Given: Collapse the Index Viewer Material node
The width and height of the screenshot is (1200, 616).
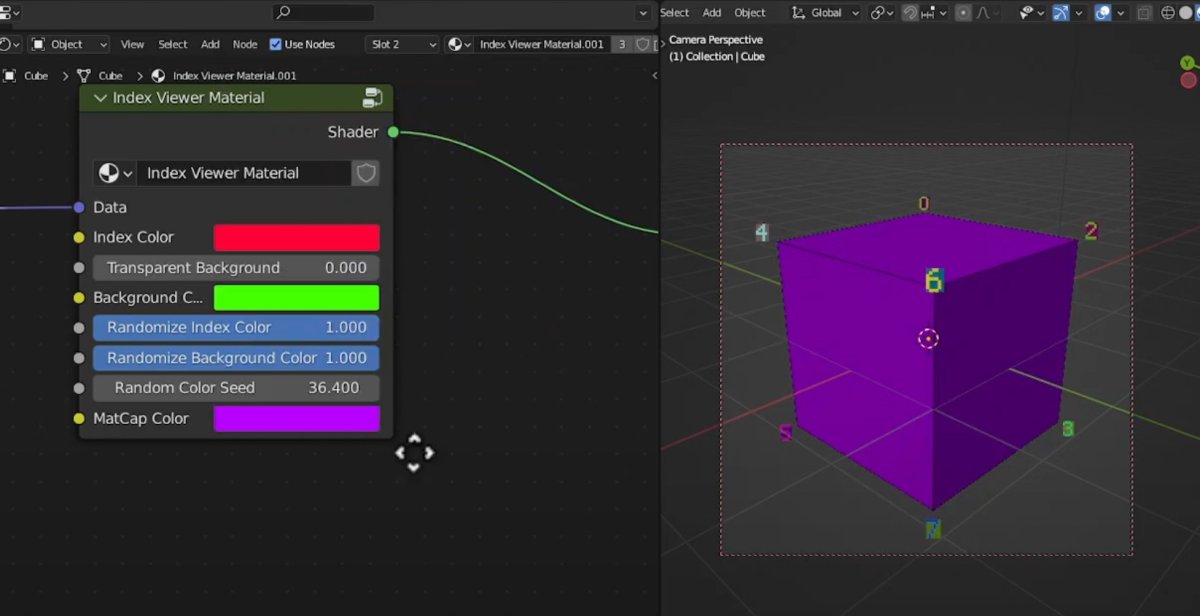Looking at the screenshot, I should click(100, 98).
